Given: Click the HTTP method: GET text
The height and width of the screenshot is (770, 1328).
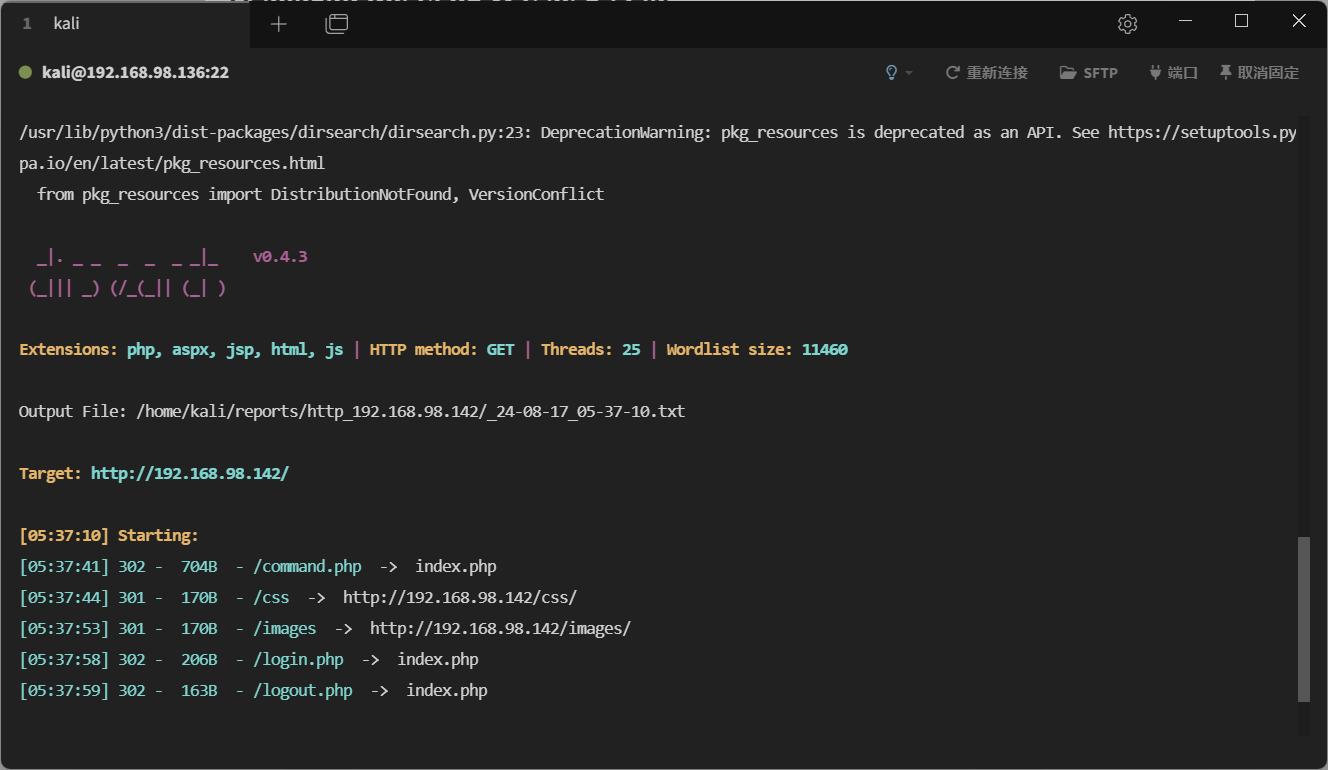Looking at the screenshot, I should (442, 350).
